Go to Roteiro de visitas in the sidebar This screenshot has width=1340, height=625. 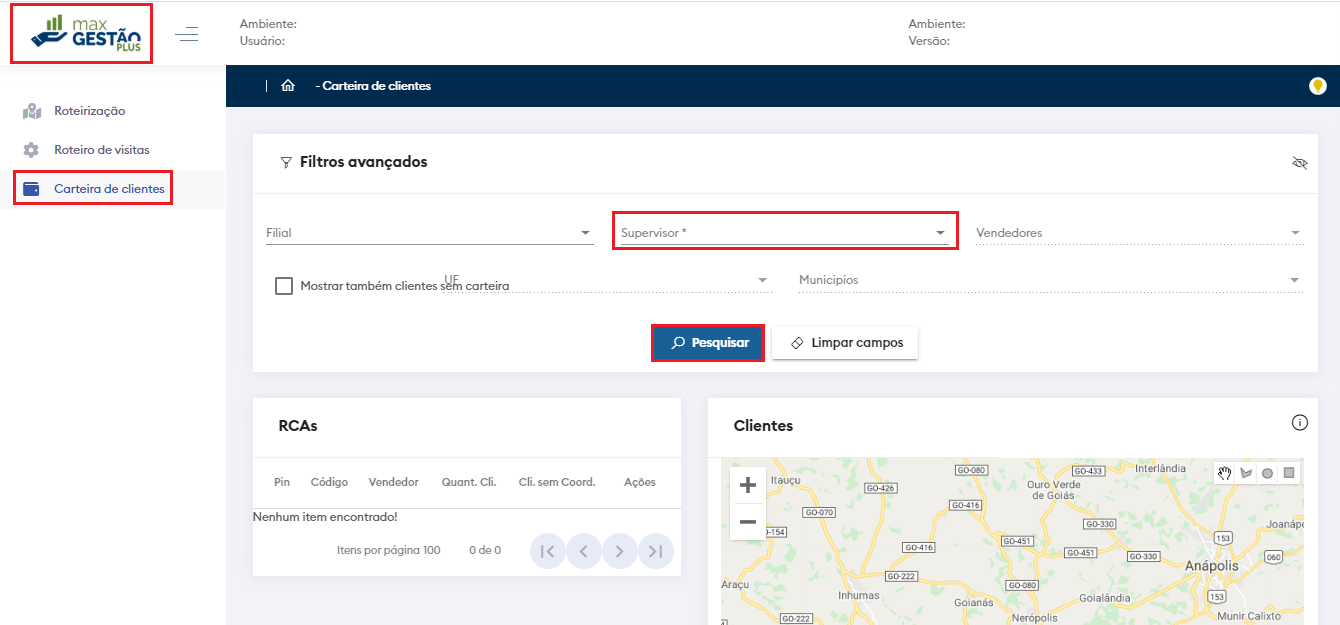pyautogui.click(x=101, y=150)
